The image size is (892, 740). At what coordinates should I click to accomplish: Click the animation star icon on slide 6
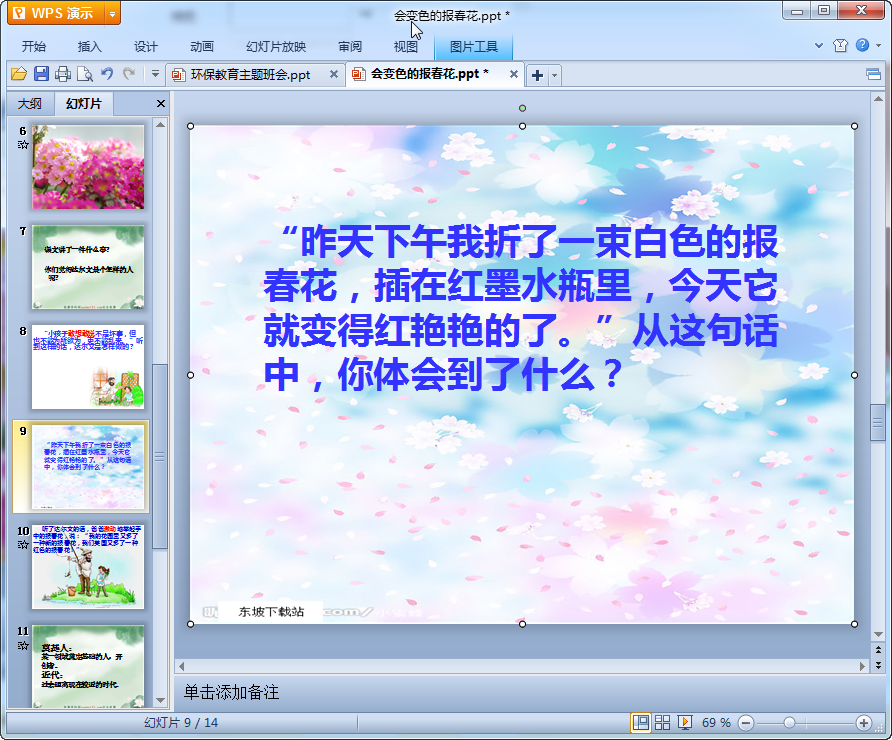click(x=23, y=144)
